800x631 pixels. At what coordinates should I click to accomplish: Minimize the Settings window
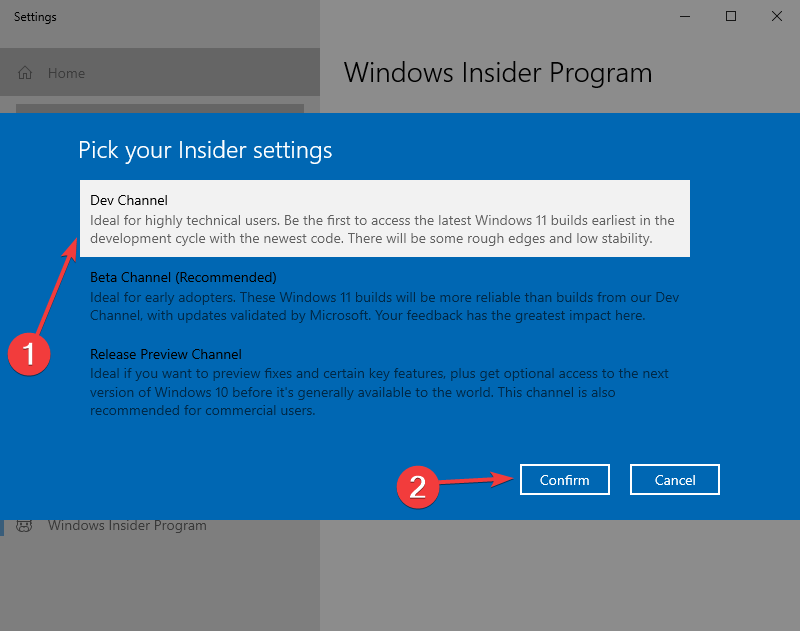click(685, 16)
